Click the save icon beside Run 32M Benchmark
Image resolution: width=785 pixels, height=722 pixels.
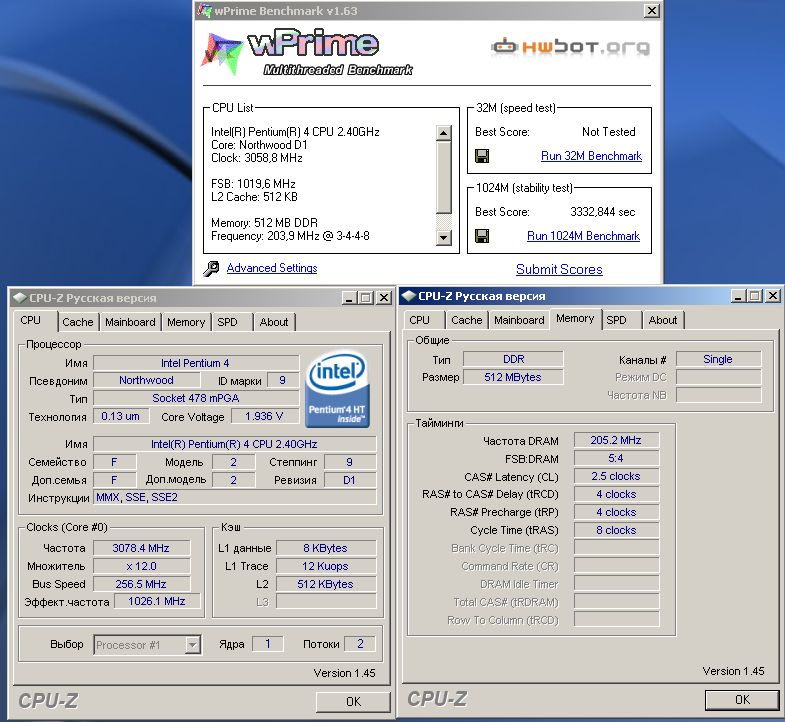(x=482, y=156)
